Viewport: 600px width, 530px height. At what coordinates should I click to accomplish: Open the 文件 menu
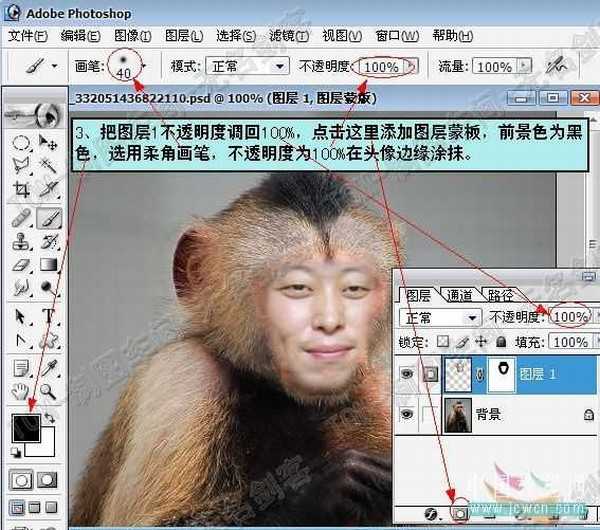pyautogui.click(x=28, y=36)
